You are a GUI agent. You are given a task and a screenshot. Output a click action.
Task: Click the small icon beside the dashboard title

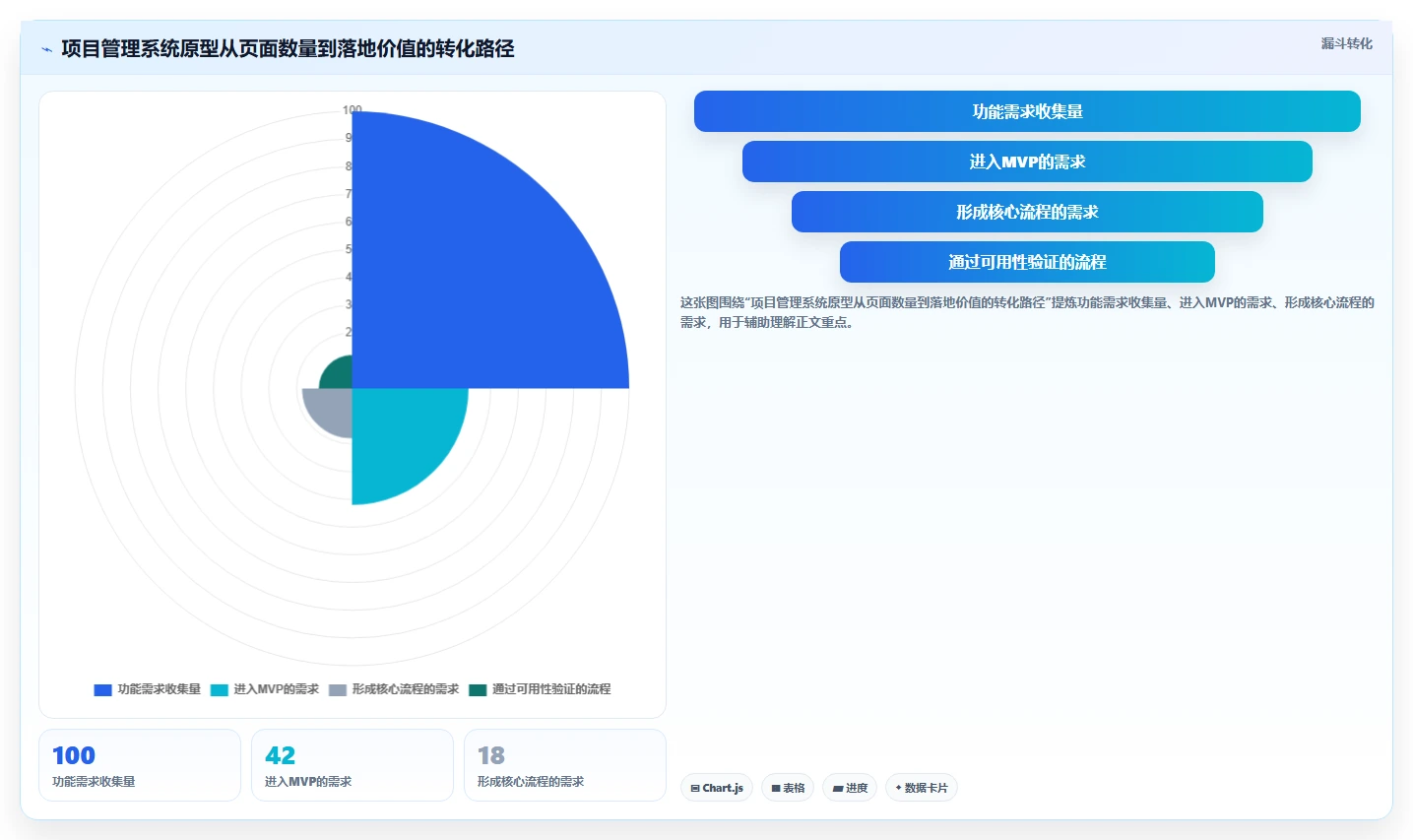(46, 49)
